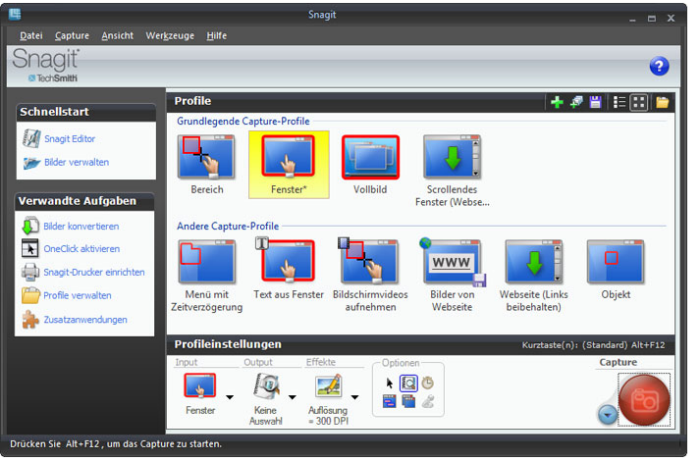Select Bildschirmvideos aufnehmen profile
Screen dimensions: 690x459
click(370, 275)
